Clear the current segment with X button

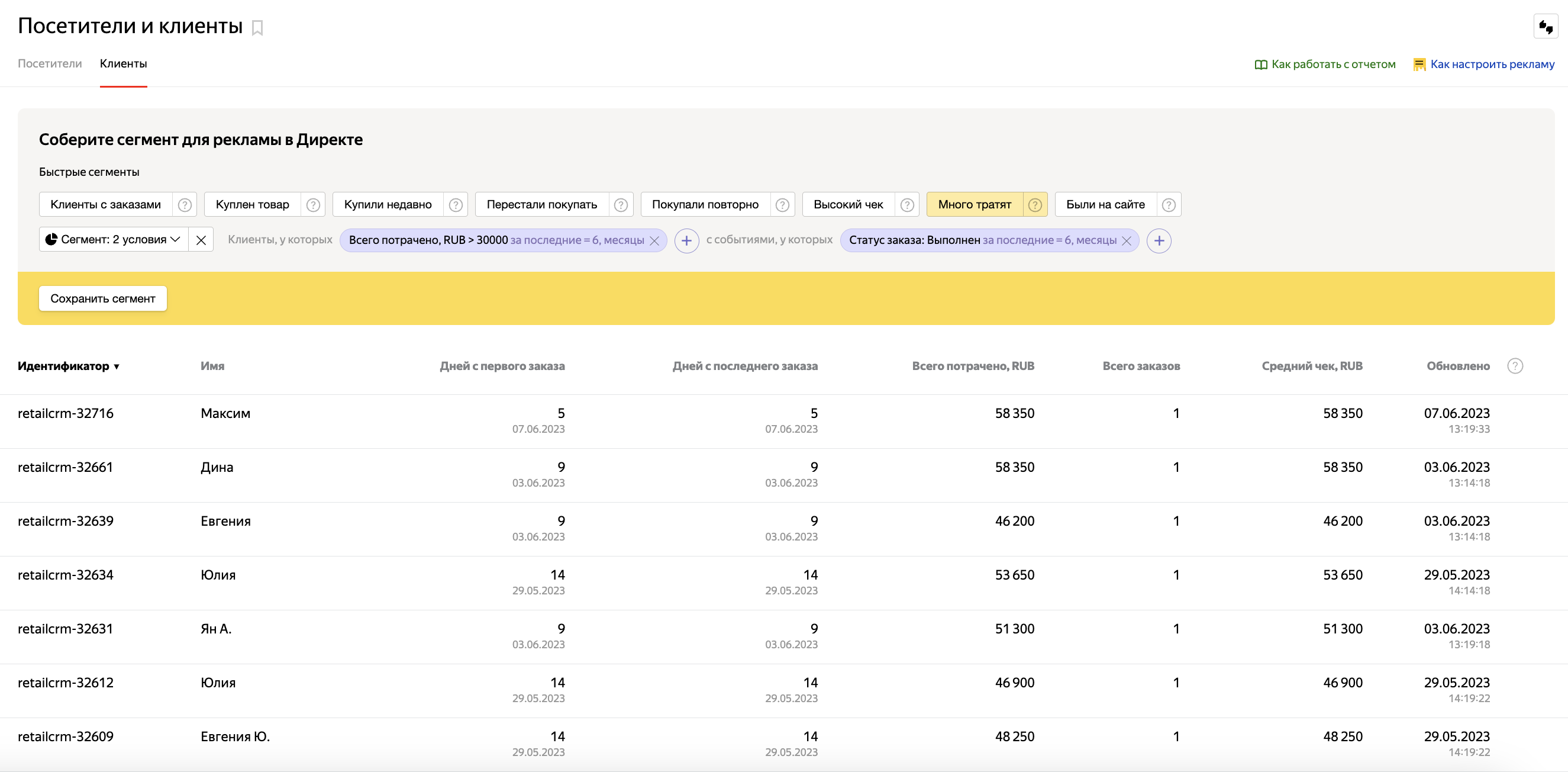click(201, 240)
